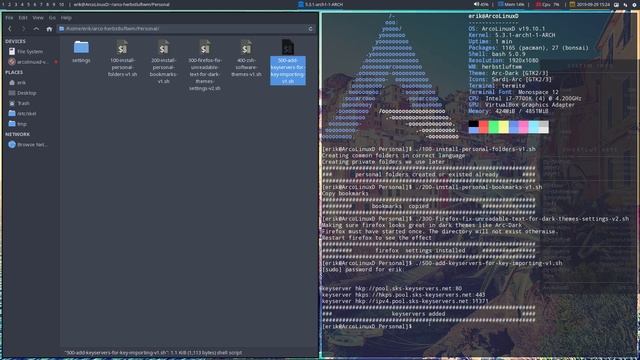Viewport: 640px width, 360px height.
Task: Click the DEVICES section header
Action: (15, 42)
